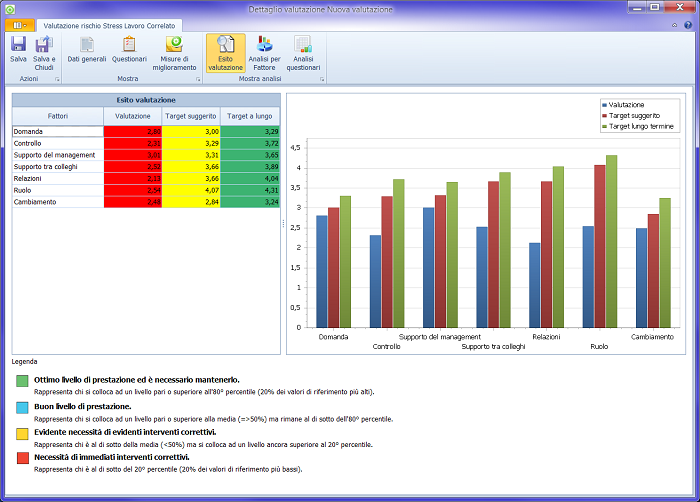Collapse the ribbon with the chevron
This screenshot has height=502, width=700.
tap(675, 24)
